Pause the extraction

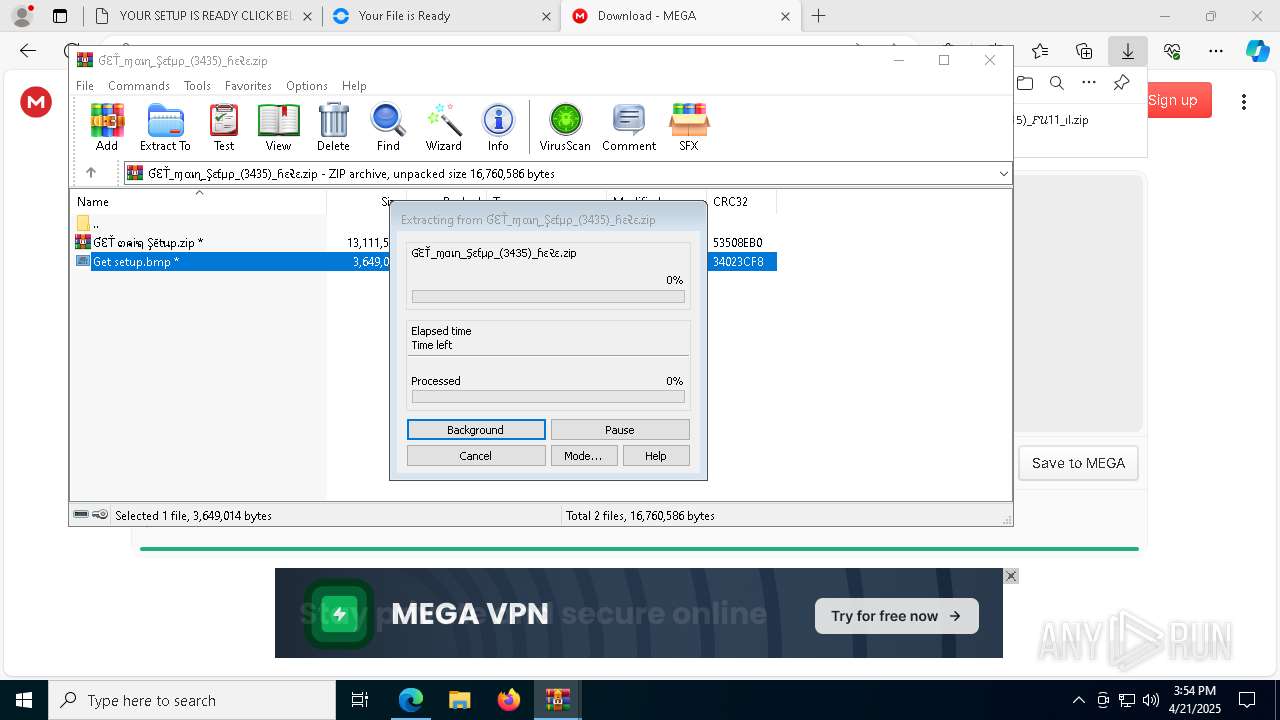[x=620, y=430]
